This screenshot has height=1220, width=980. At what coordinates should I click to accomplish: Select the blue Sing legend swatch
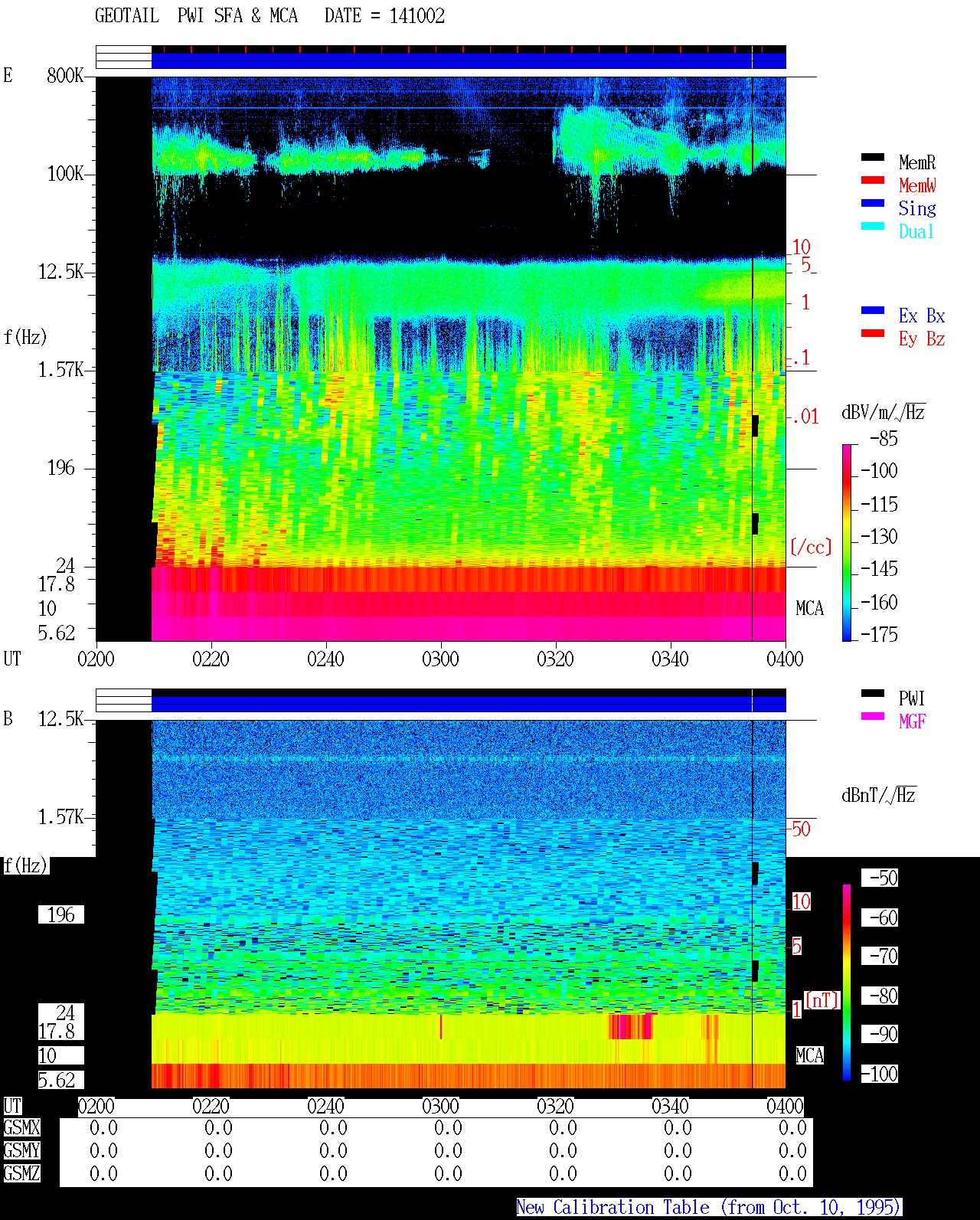point(872,203)
